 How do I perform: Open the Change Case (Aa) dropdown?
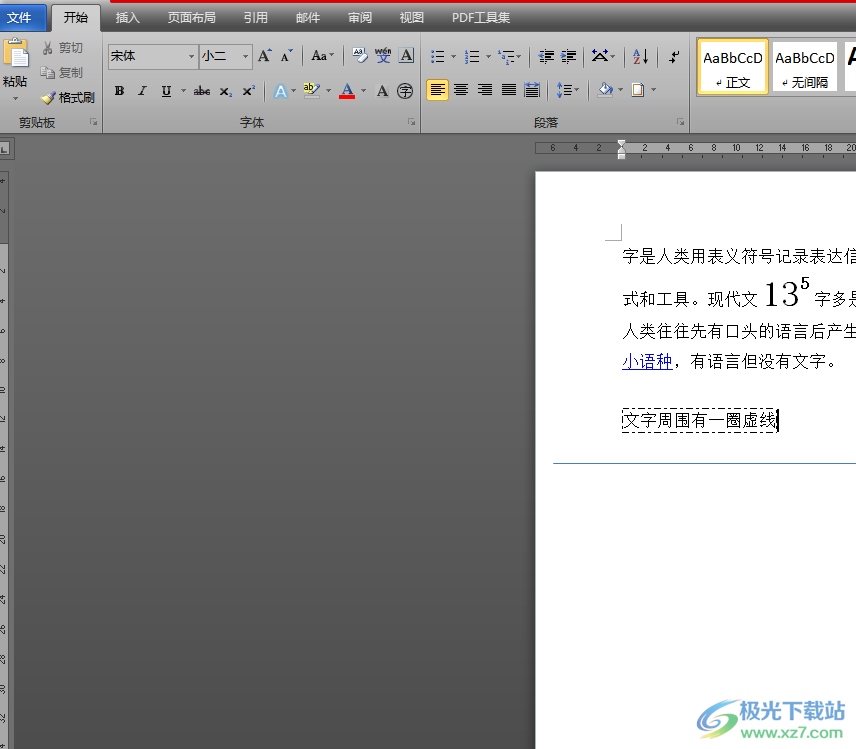coord(322,56)
